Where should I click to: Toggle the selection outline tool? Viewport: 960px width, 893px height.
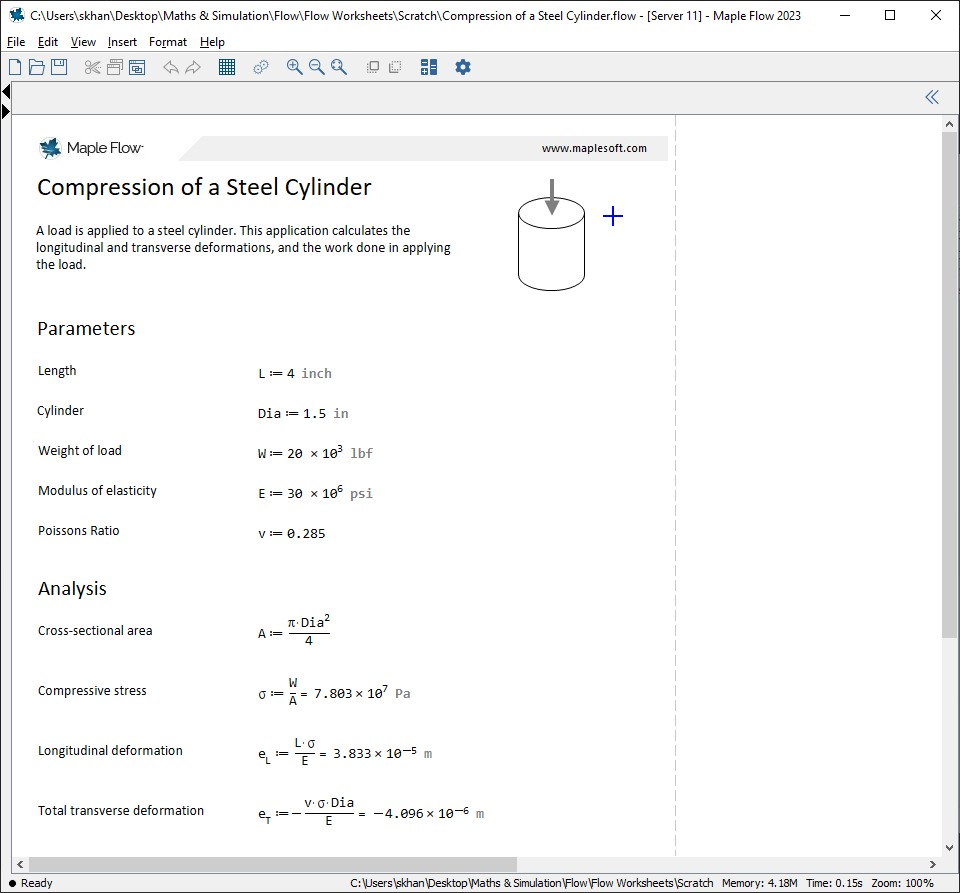pyautogui.click(x=372, y=67)
